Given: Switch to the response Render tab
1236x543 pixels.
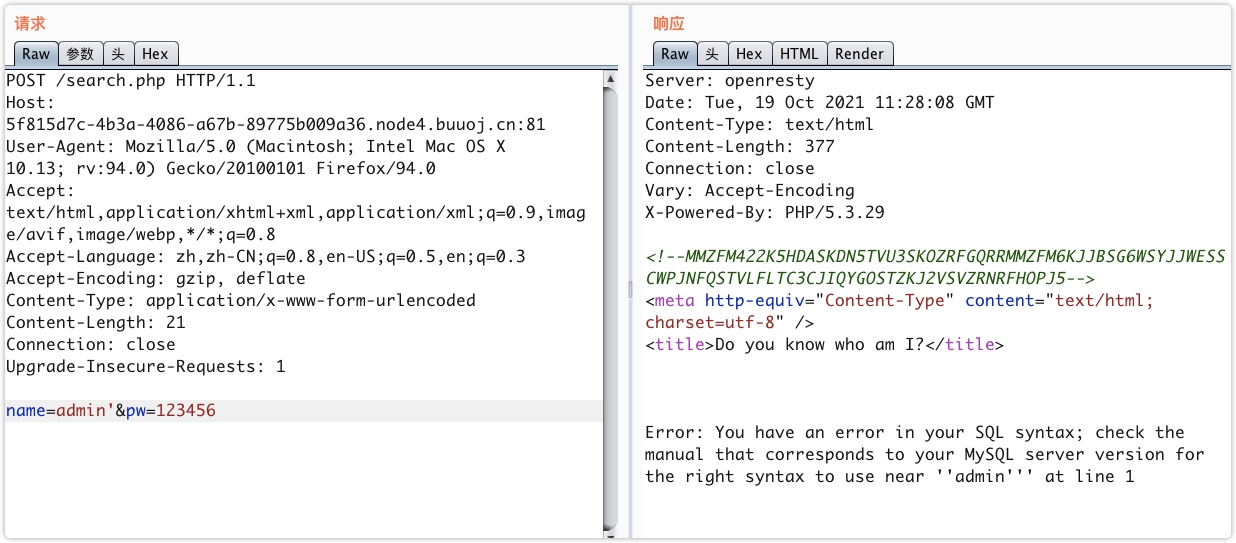Looking at the screenshot, I should [x=859, y=54].
